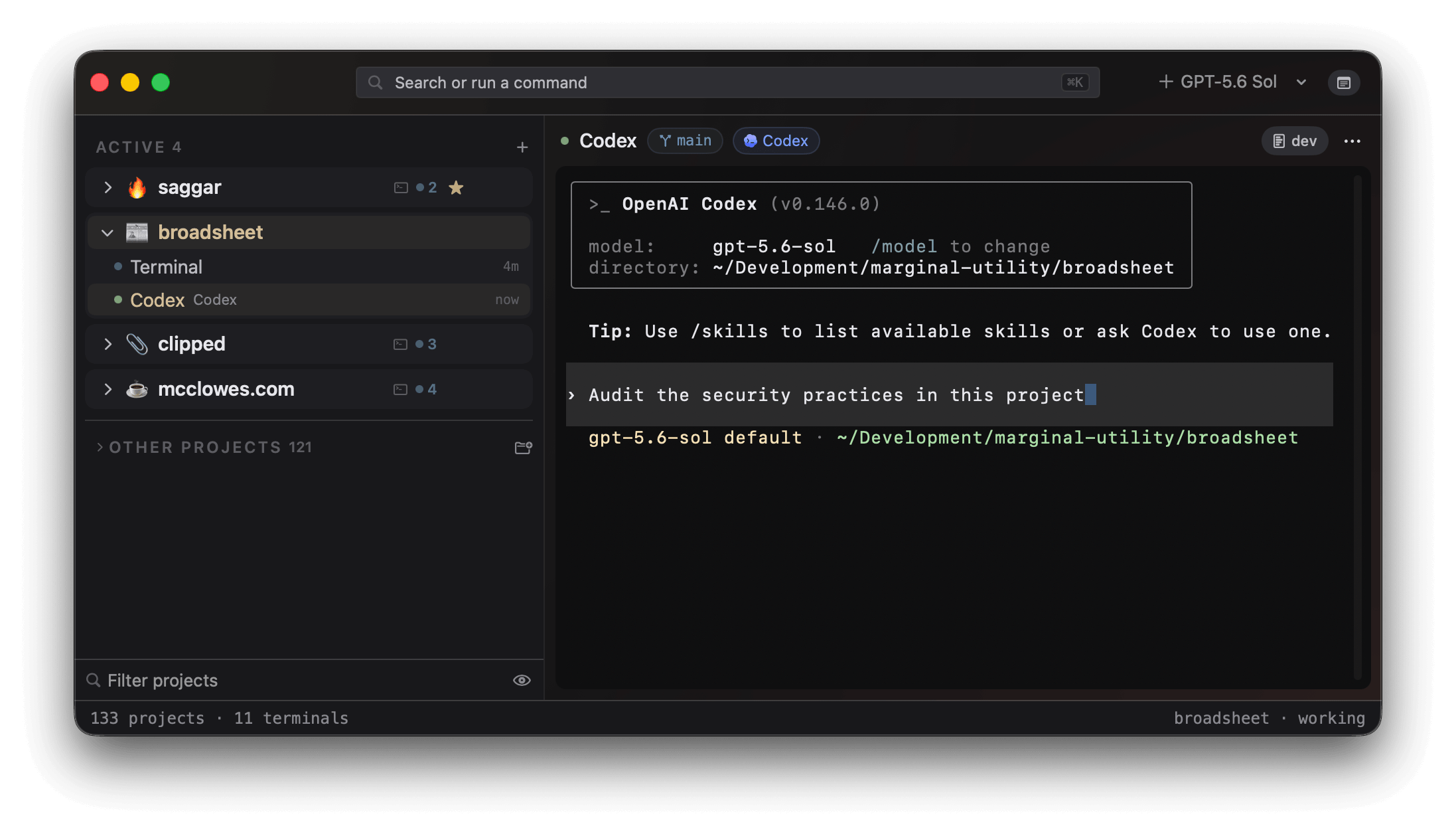
Task: Click the '4m' timestamp on Terminal row
Action: pyautogui.click(x=511, y=266)
